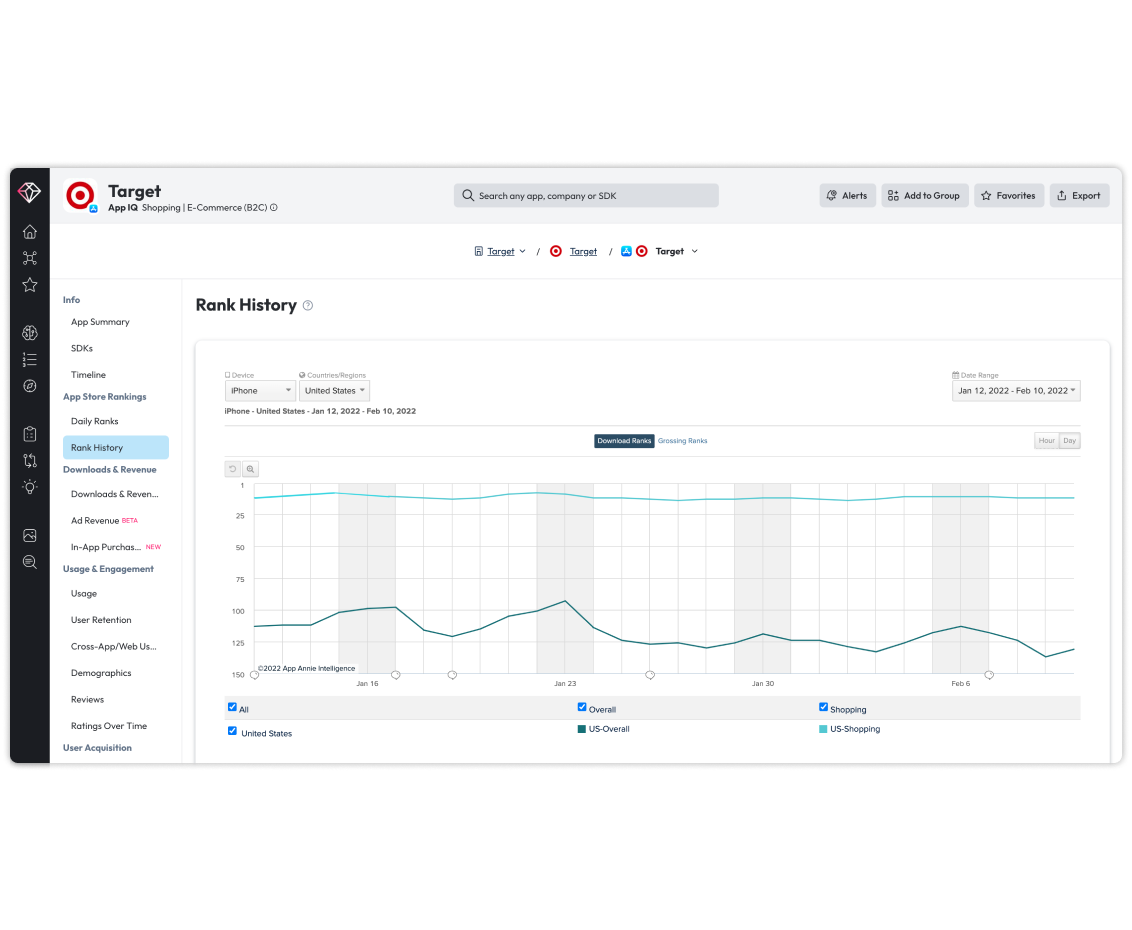Open the Device dropdown showing iPhone
This screenshot has height=930, width=1132.
(260, 391)
